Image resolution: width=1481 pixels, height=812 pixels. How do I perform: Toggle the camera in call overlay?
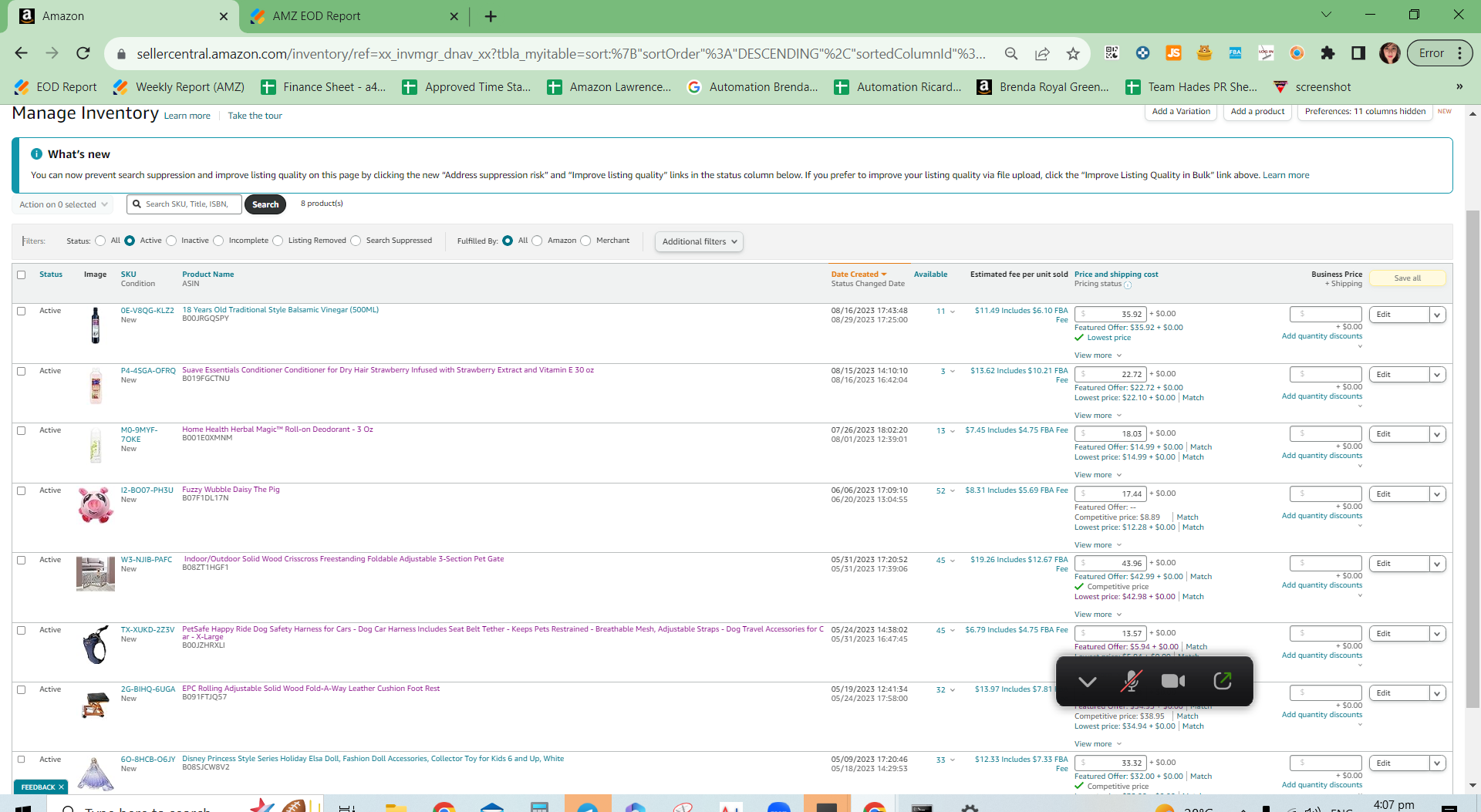click(1173, 681)
